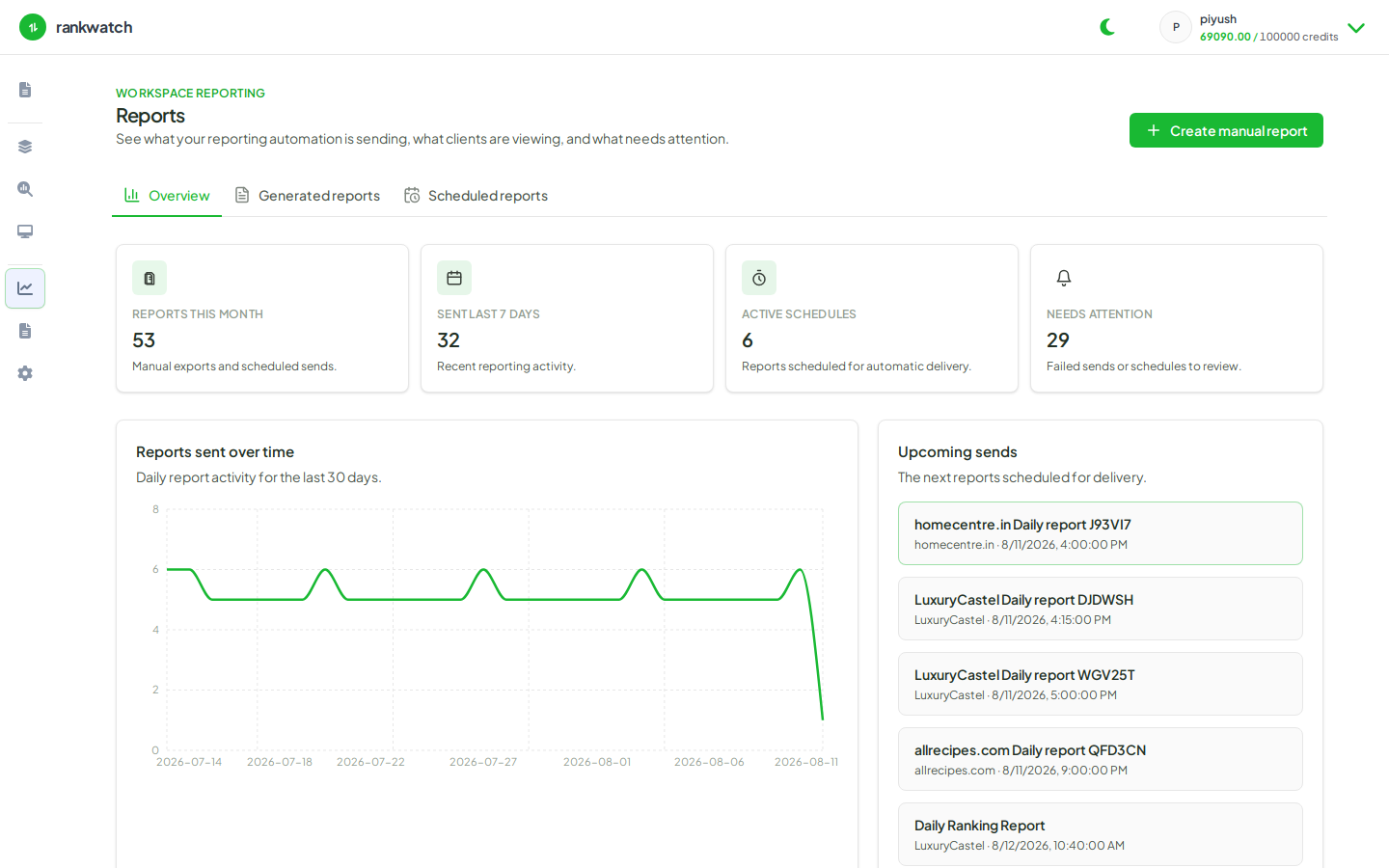The height and width of the screenshot is (868, 1389).
Task: Click the Needs Attention bell icon
Action: [x=1064, y=278]
